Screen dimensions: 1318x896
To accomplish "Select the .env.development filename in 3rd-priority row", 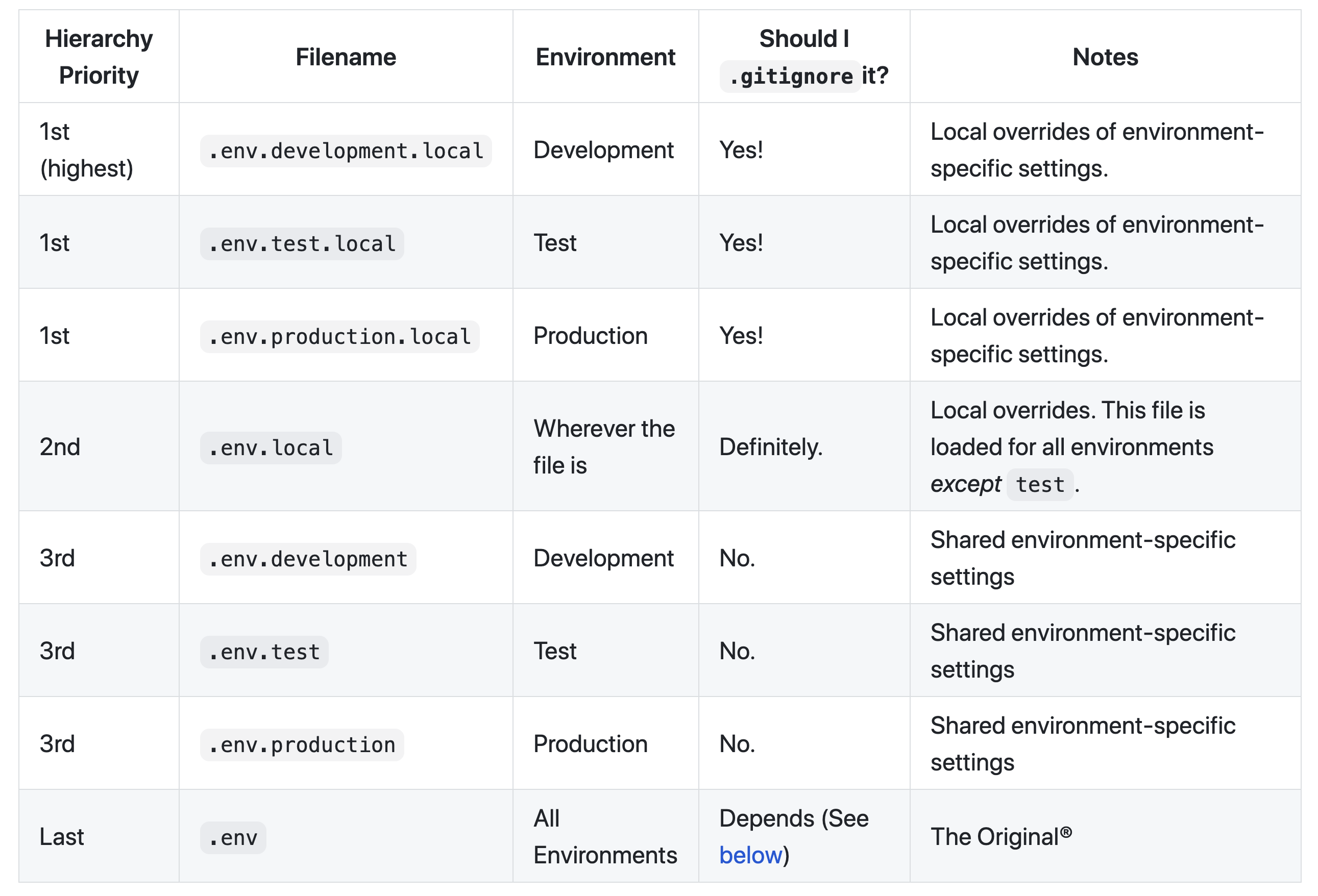I will 307,559.
